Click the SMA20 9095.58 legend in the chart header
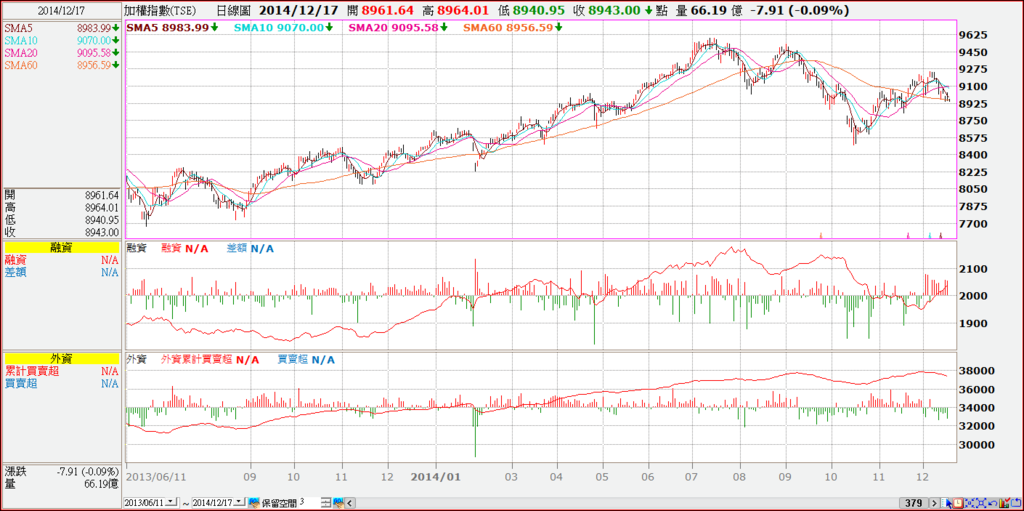 398,27
